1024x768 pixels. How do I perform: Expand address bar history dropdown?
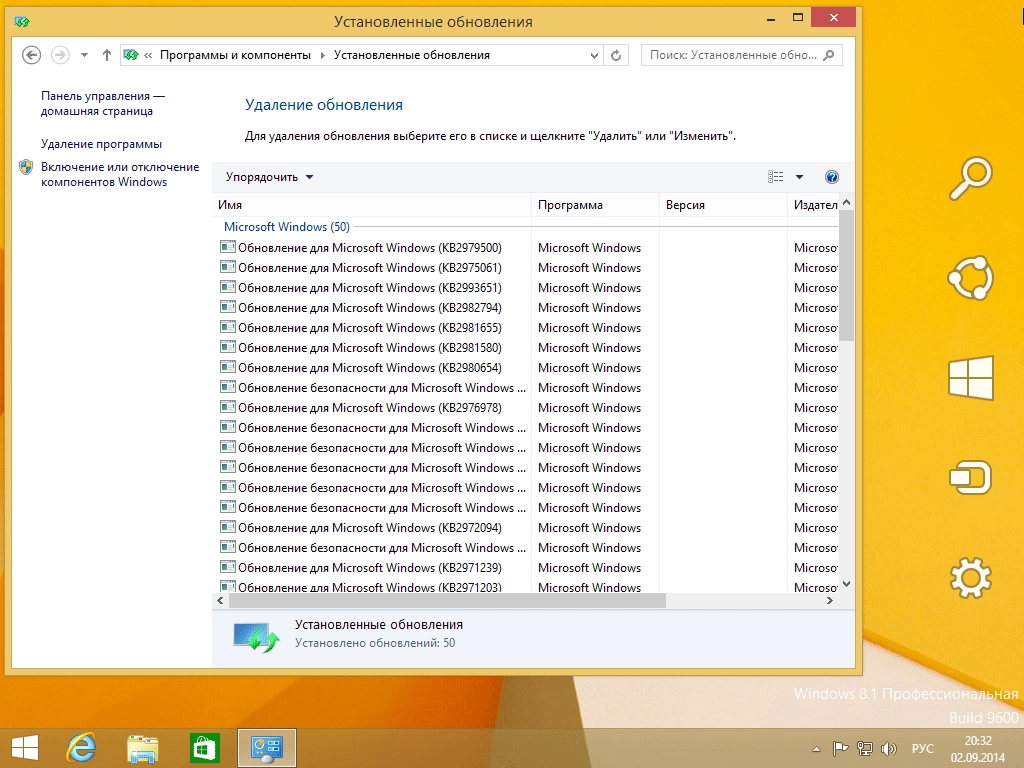tap(594, 56)
